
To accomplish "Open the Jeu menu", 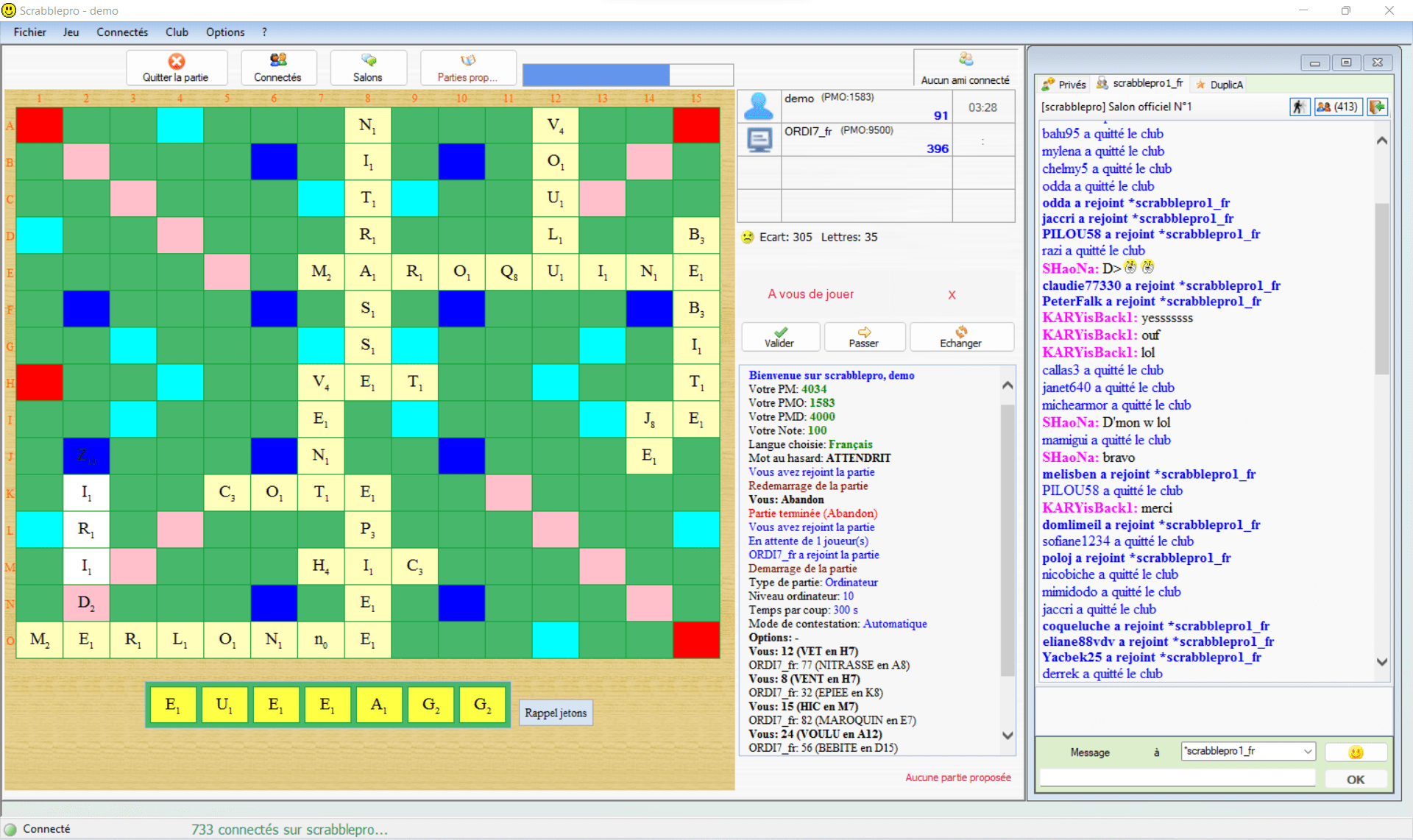I will click(x=71, y=33).
